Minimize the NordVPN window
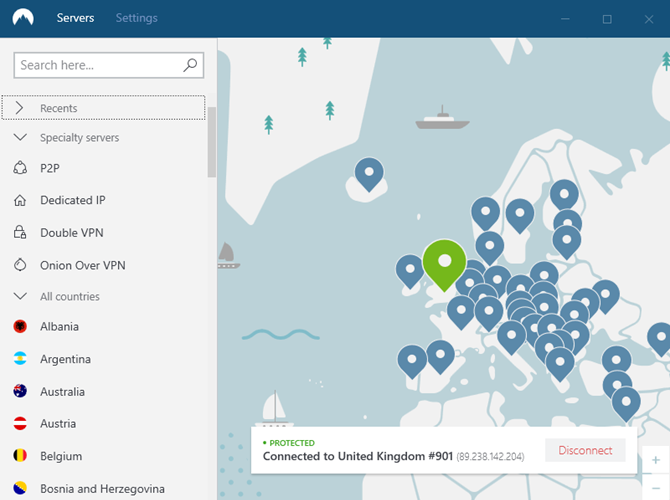 [x=565, y=19]
